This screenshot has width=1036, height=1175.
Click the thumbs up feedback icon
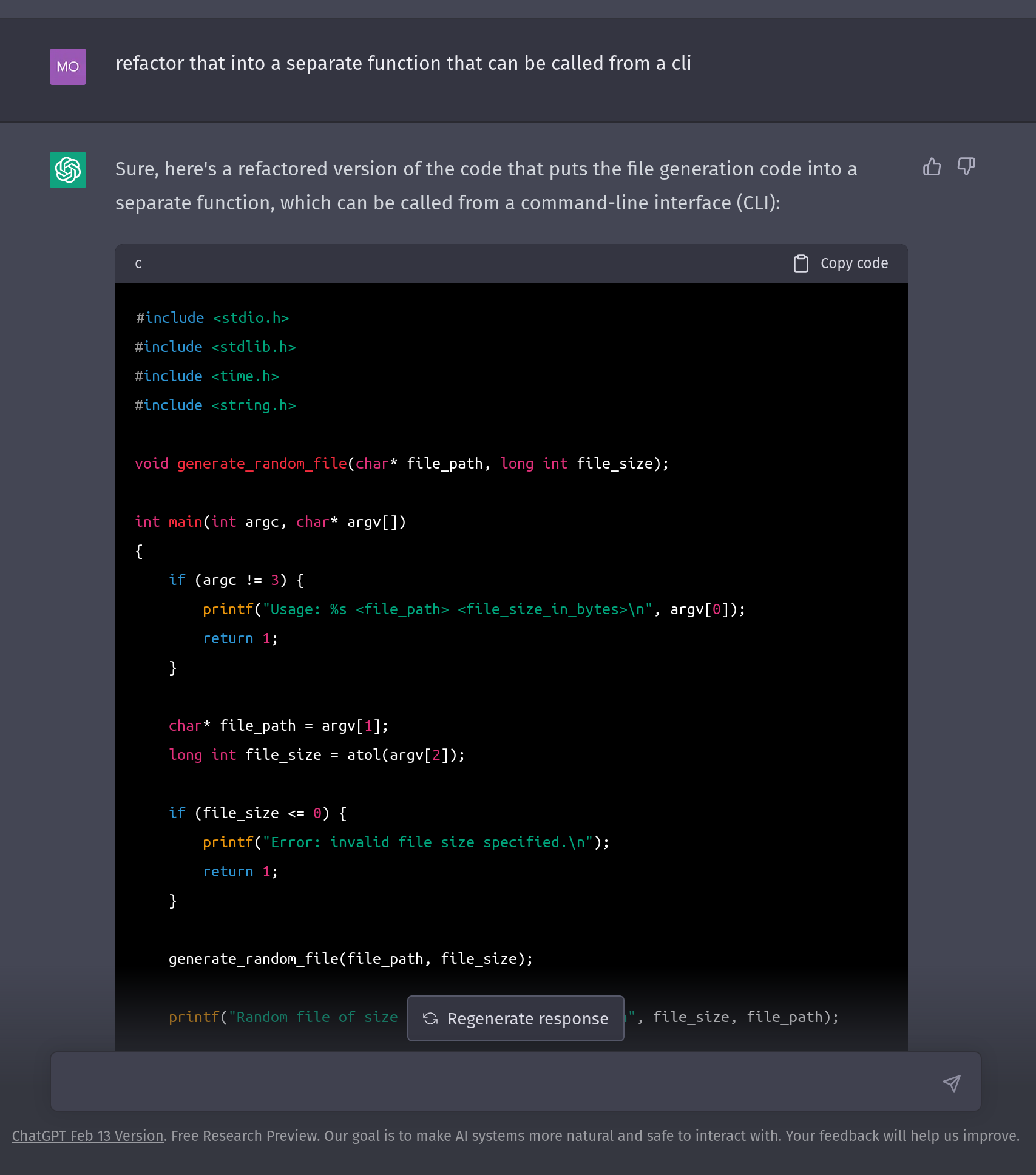coord(932,166)
